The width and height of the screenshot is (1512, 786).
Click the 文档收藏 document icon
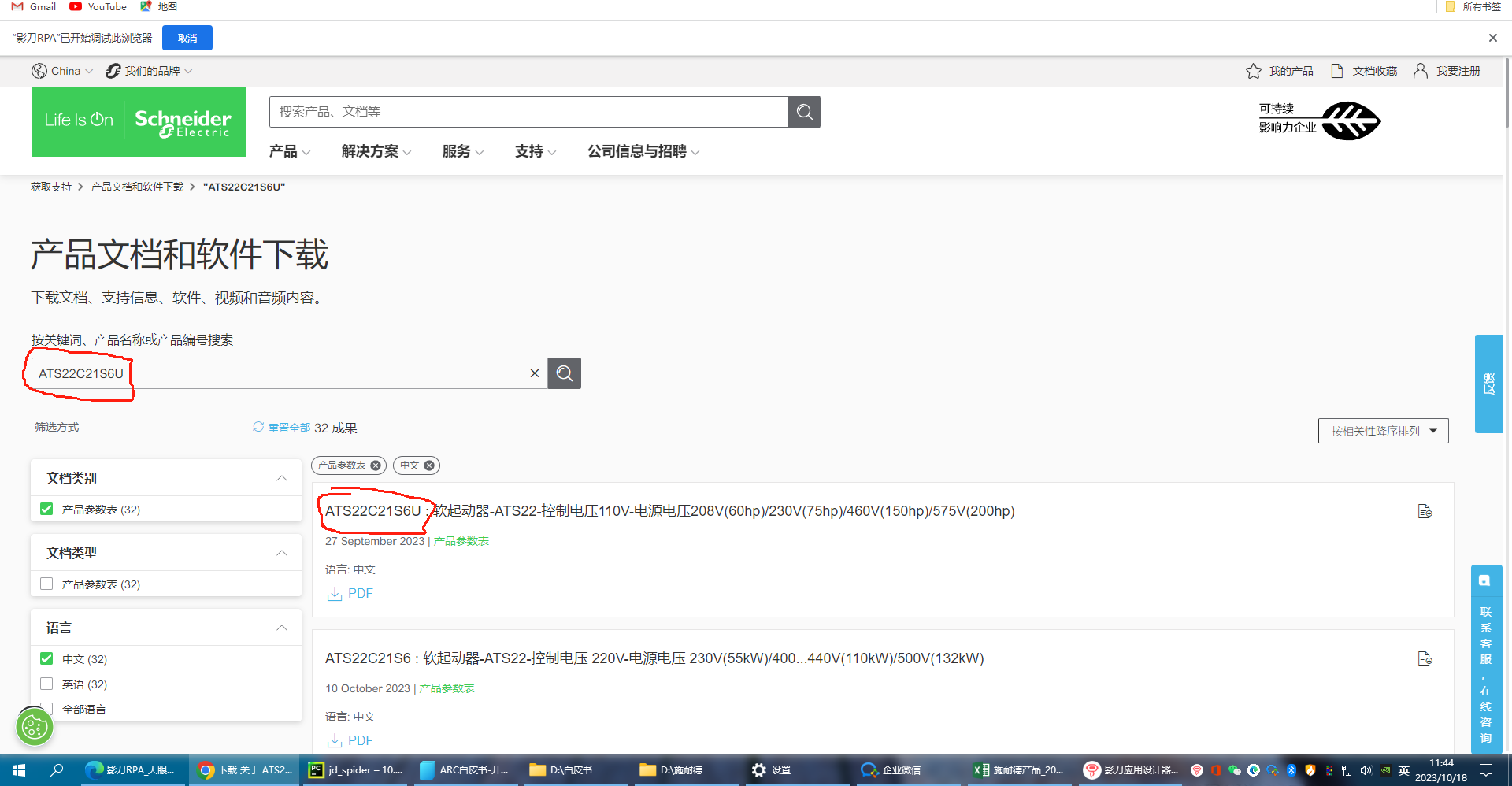1337,71
